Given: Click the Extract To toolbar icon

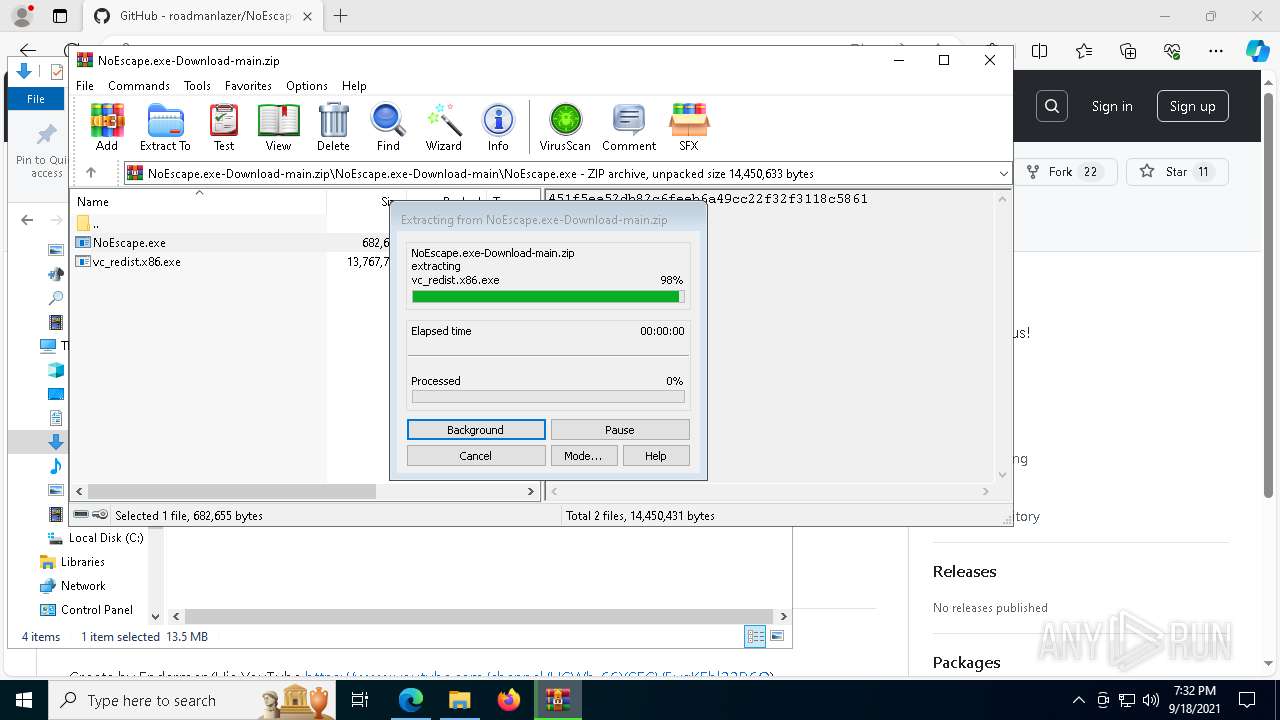Looking at the screenshot, I should click(x=165, y=127).
